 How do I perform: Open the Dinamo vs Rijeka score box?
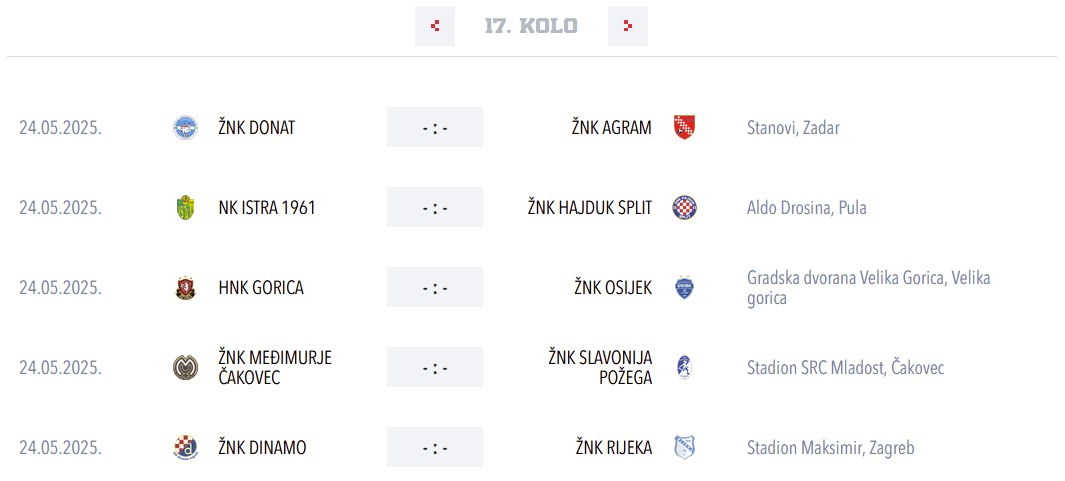pyautogui.click(x=435, y=448)
